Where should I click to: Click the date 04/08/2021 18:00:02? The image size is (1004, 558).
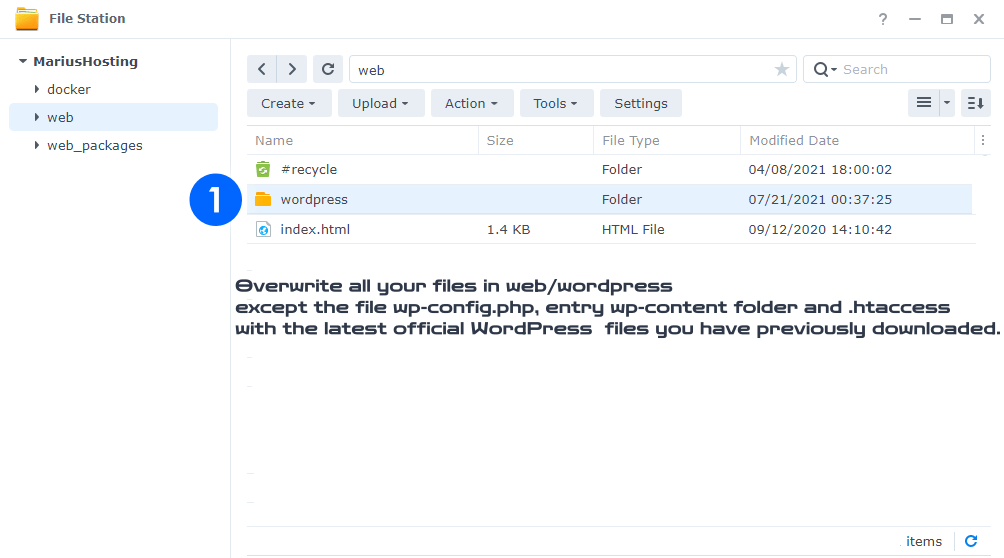click(x=820, y=169)
